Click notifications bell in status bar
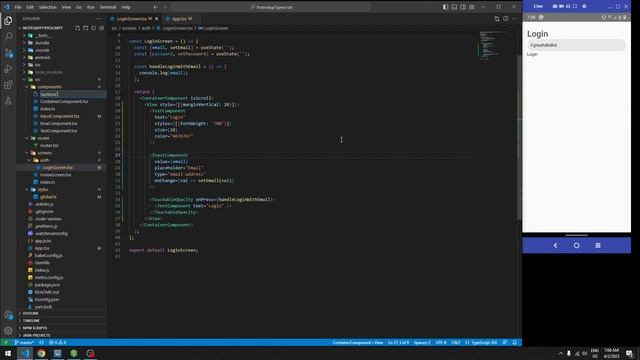Screen dimensions: 640x360 (515, 342)
